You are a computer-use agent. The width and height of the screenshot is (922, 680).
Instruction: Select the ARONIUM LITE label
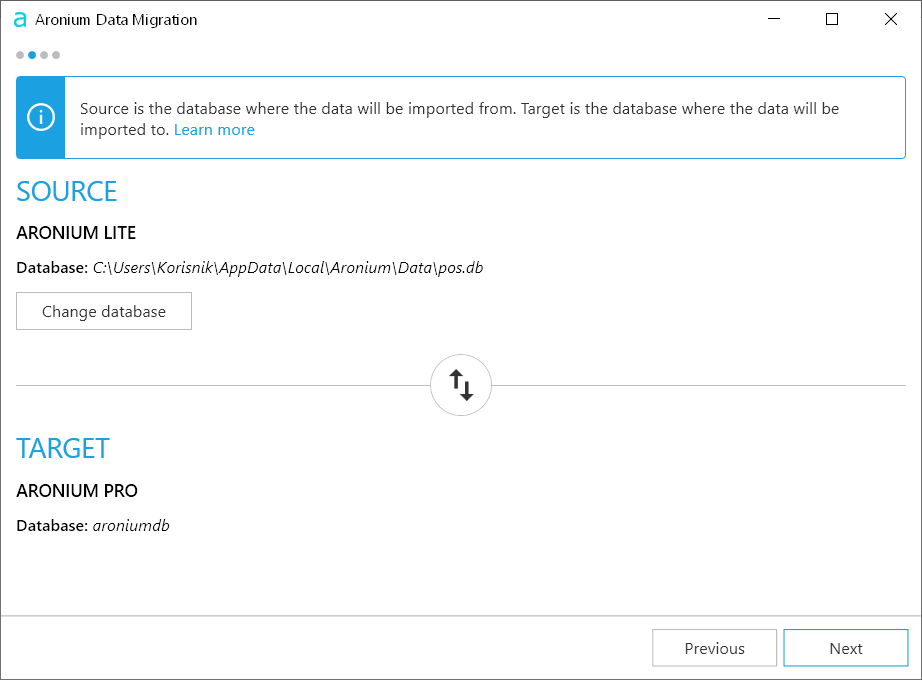point(76,232)
